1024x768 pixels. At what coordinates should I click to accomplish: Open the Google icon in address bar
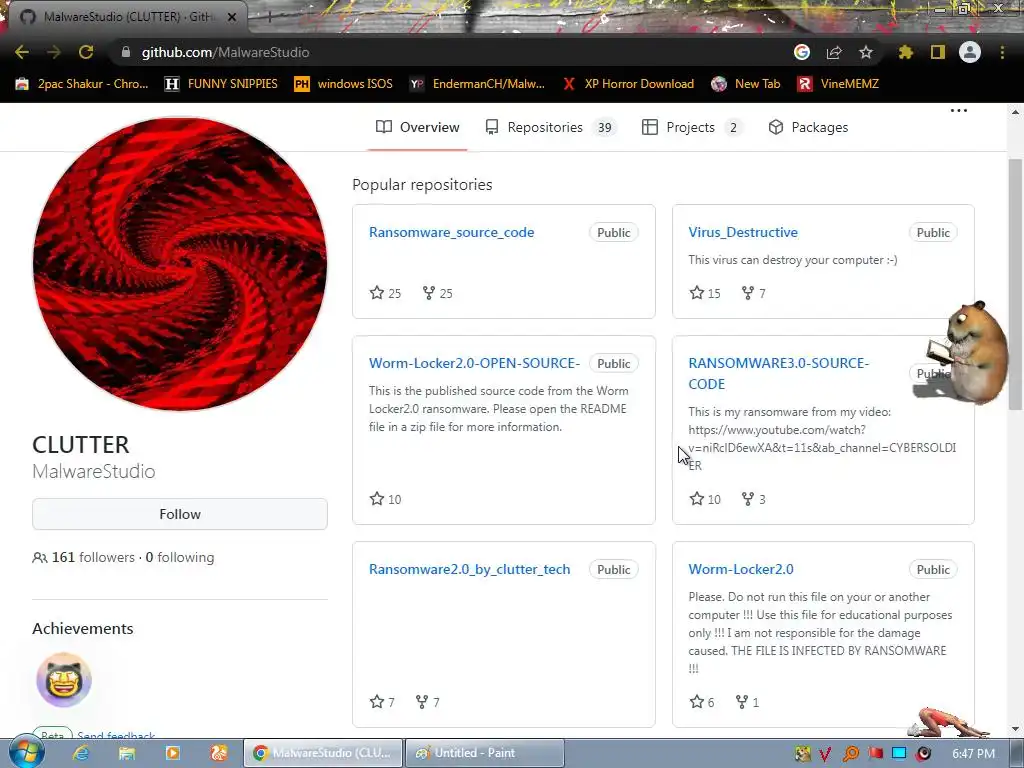pyautogui.click(x=802, y=52)
